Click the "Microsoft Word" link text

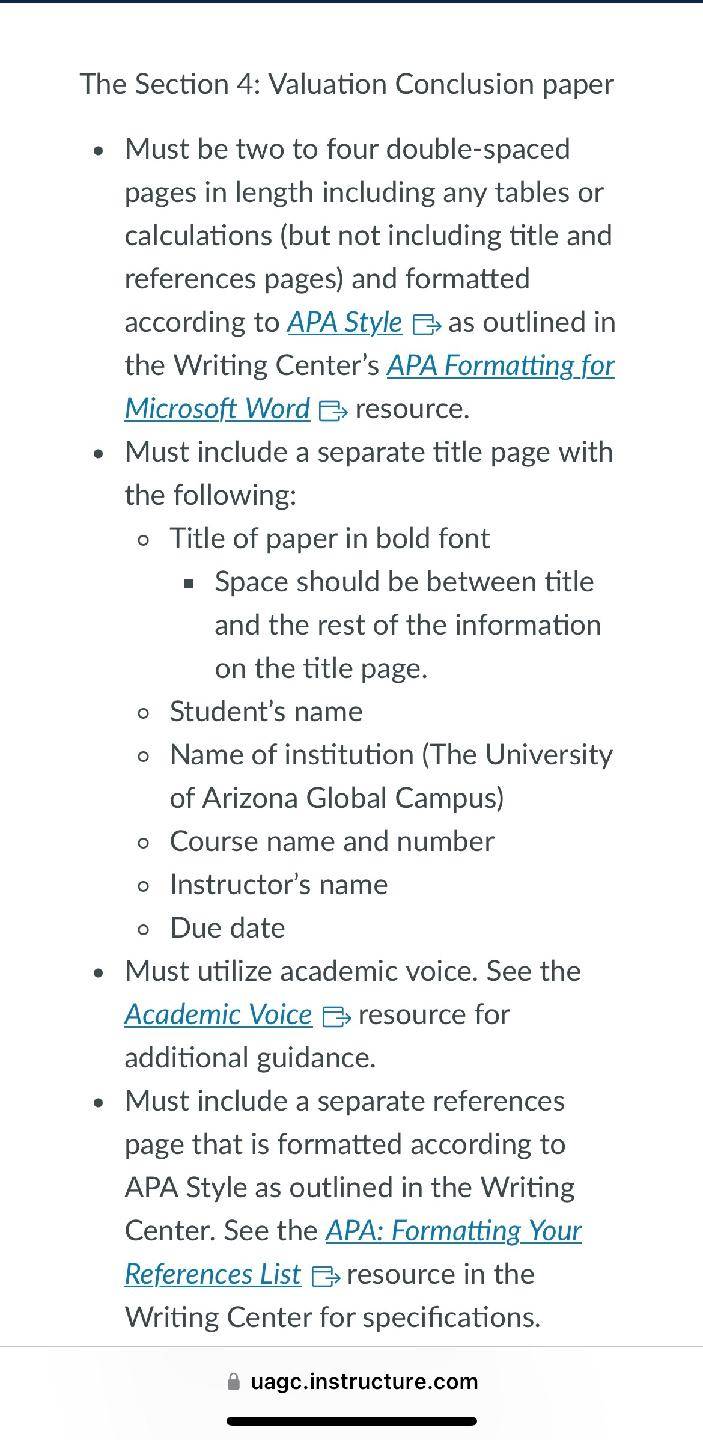(218, 409)
